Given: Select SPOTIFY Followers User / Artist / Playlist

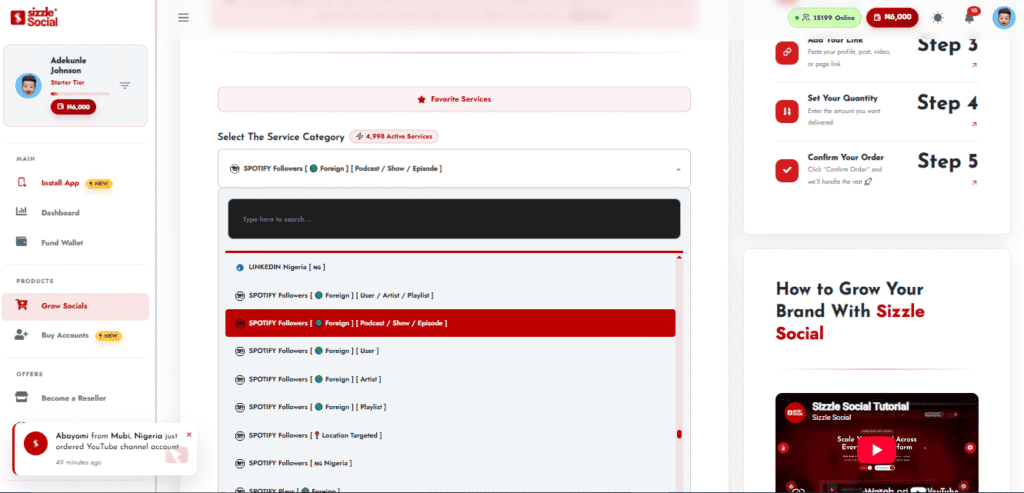Looking at the screenshot, I should coord(451,295).
